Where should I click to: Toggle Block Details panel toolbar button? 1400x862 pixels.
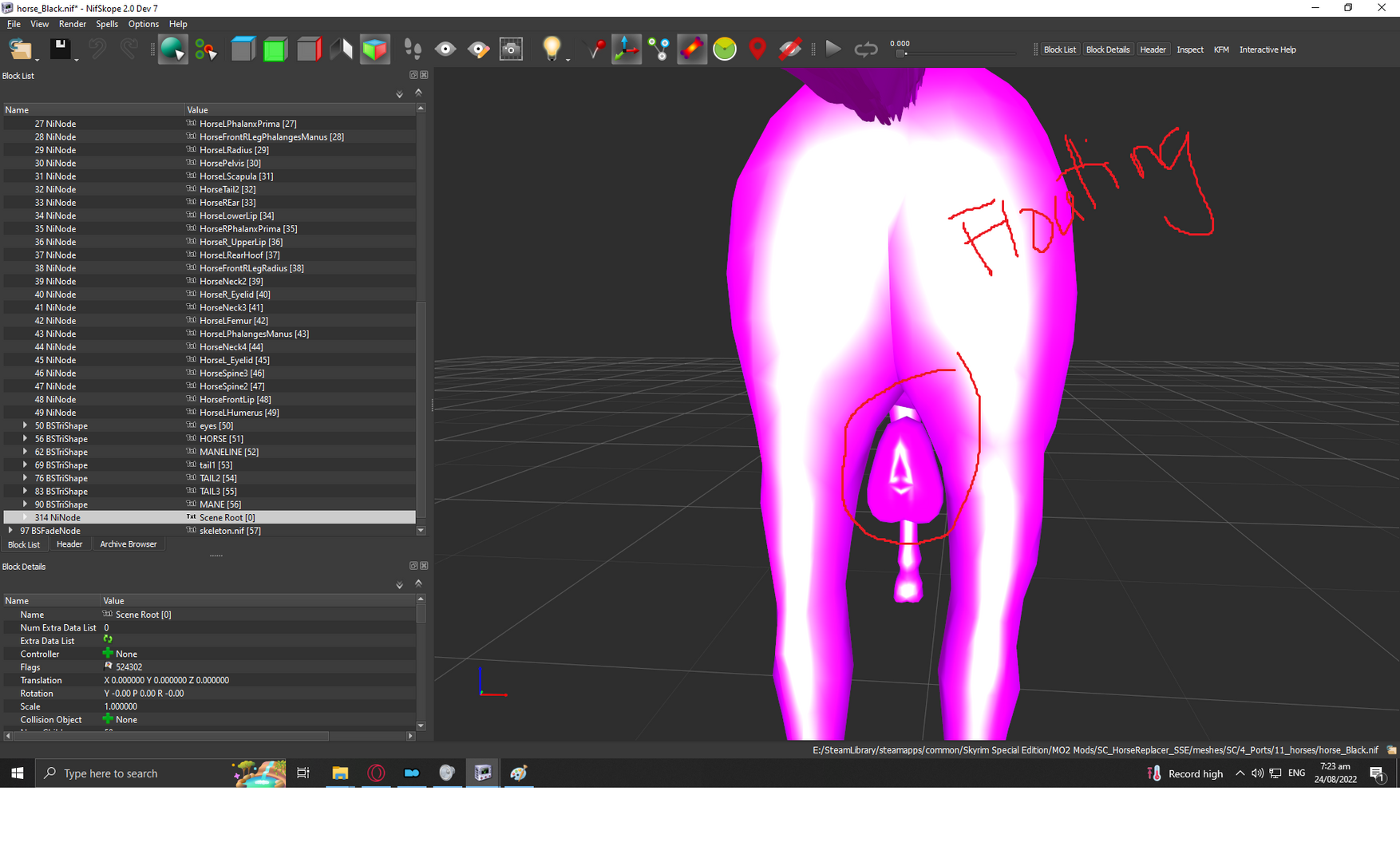(x=1107, y=49)
